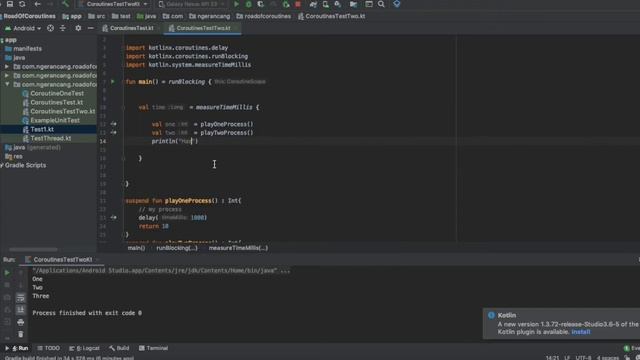Click the Run panel's grey stop square
This screenshot has width=640, height=360.
pyautogui.click(x=7, y=285)
